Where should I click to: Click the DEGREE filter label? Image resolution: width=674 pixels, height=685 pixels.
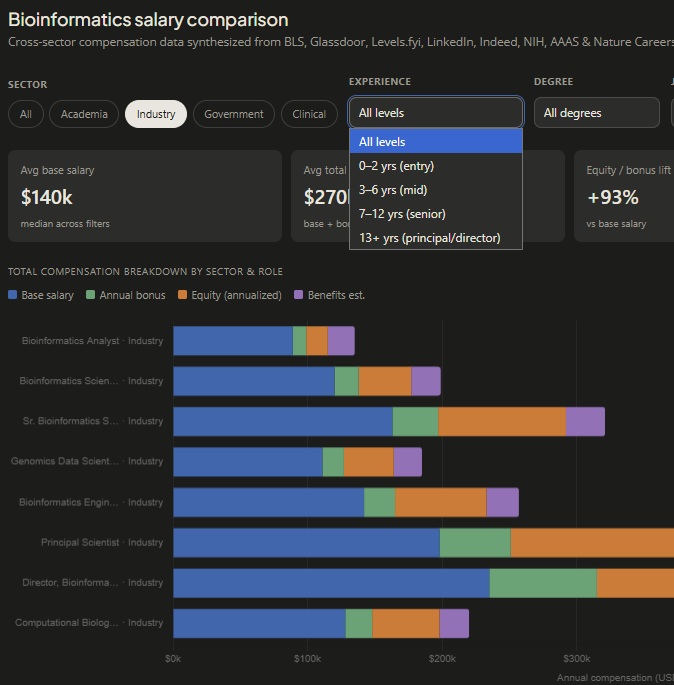(553, 82)
